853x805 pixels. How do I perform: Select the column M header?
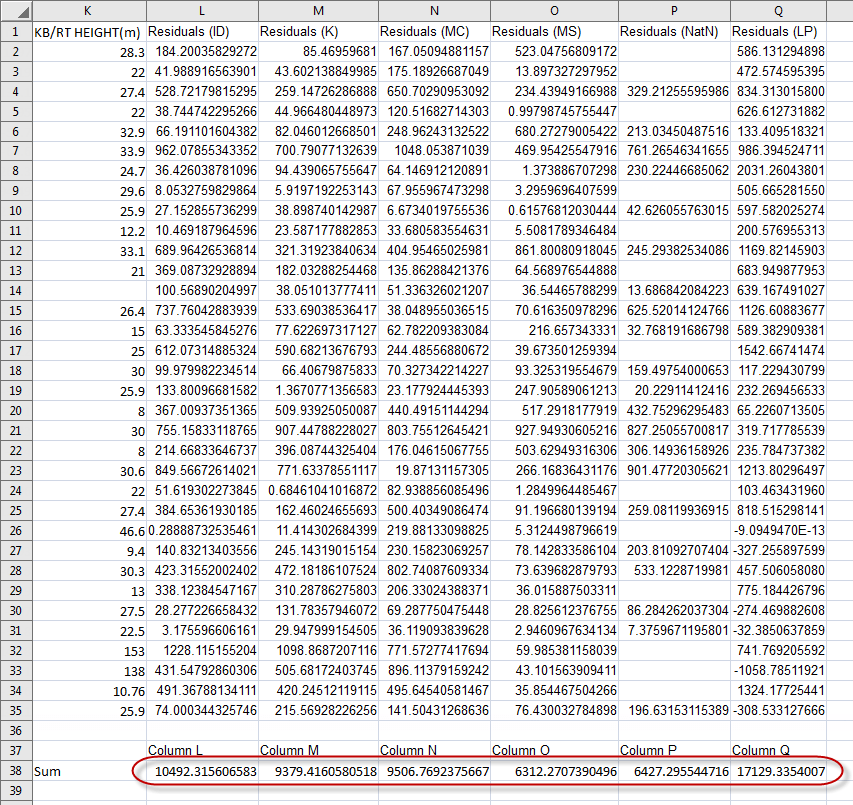click(318, 10)
